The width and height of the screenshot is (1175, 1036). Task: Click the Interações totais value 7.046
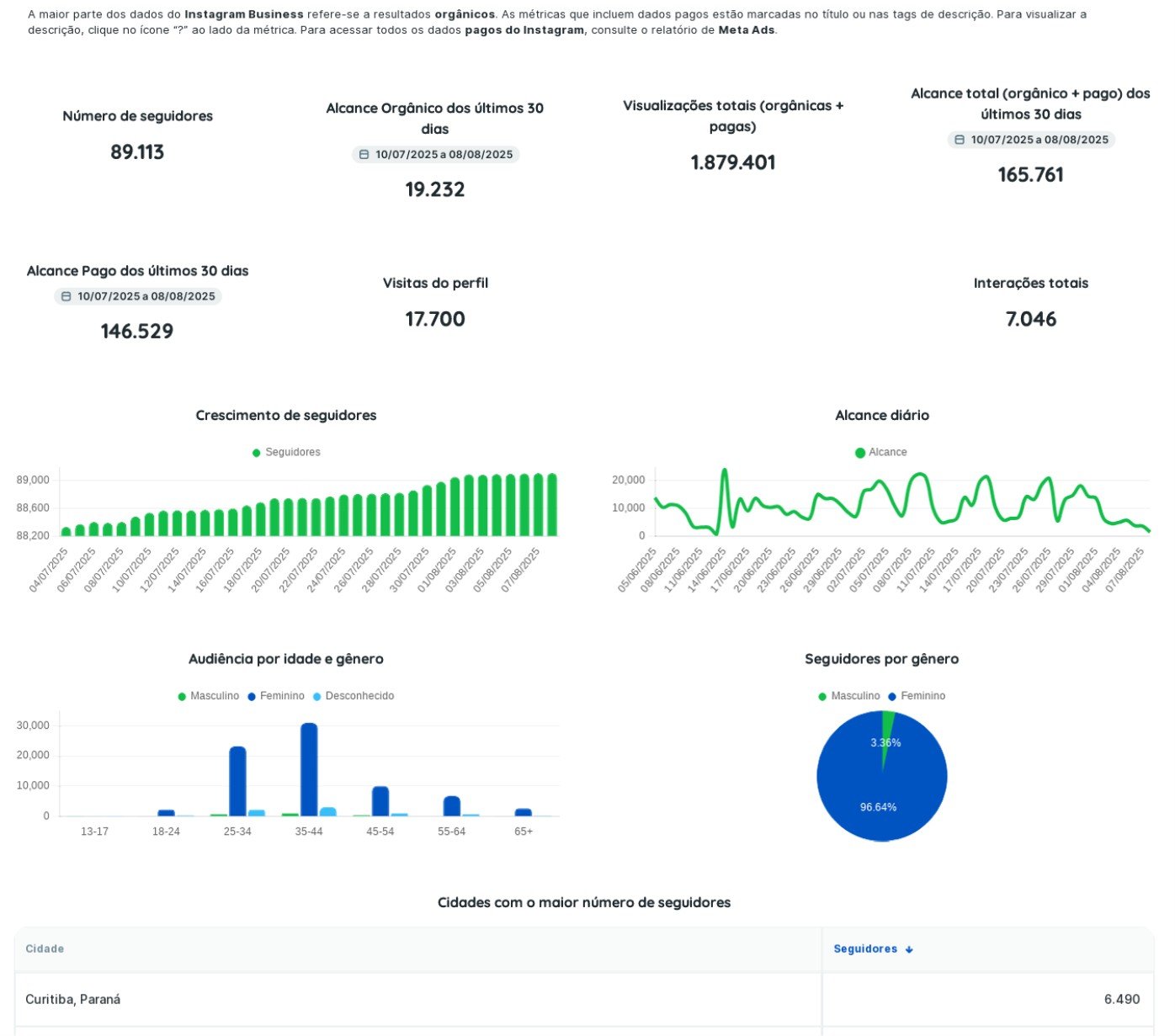click(x=1031, y=319)
